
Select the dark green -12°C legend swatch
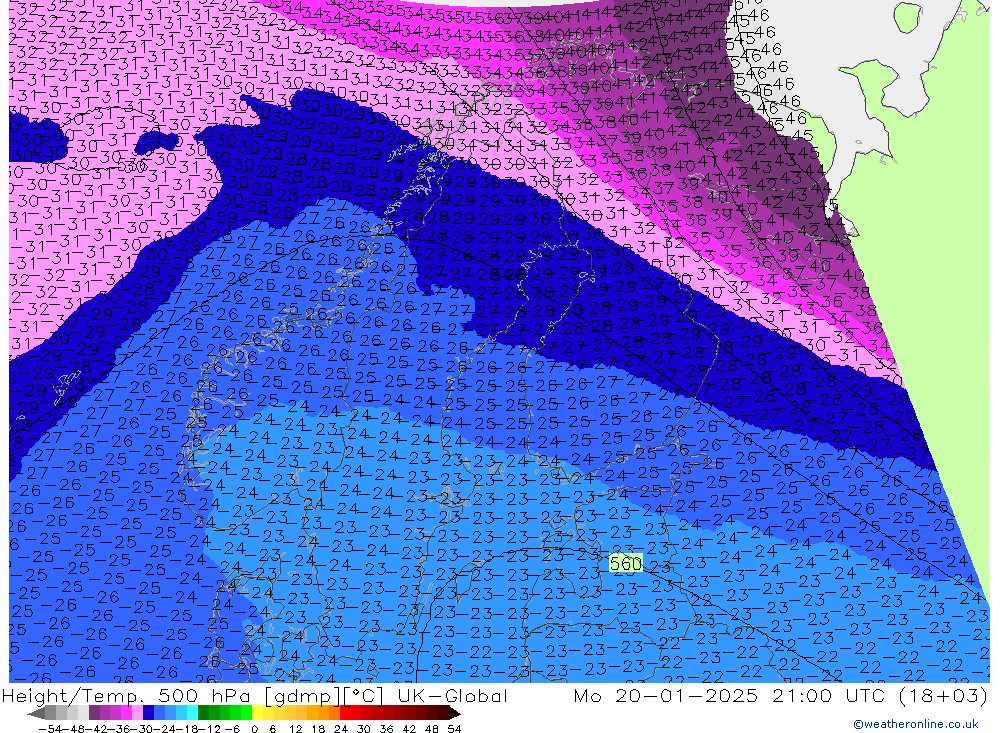[x=203, y=713]
